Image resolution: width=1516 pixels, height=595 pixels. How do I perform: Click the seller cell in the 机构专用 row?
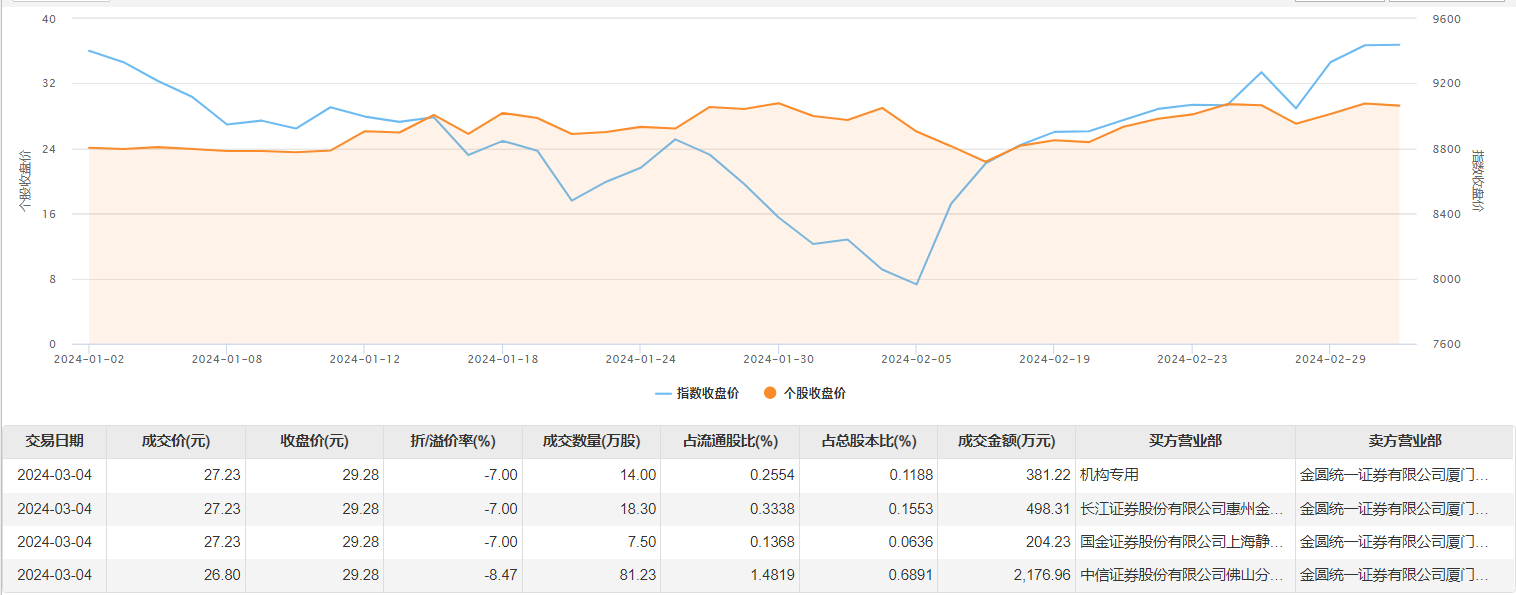1404,475
